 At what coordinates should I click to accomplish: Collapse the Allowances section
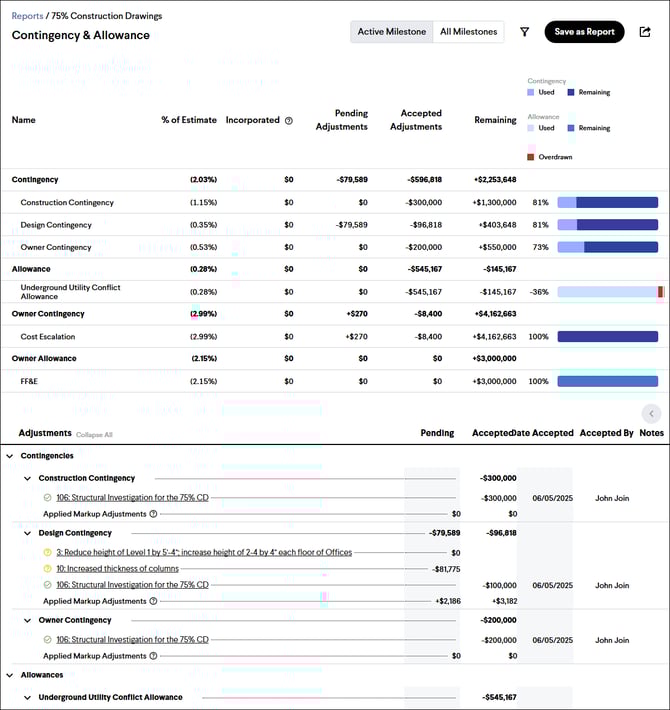click(x=10, y=675)
